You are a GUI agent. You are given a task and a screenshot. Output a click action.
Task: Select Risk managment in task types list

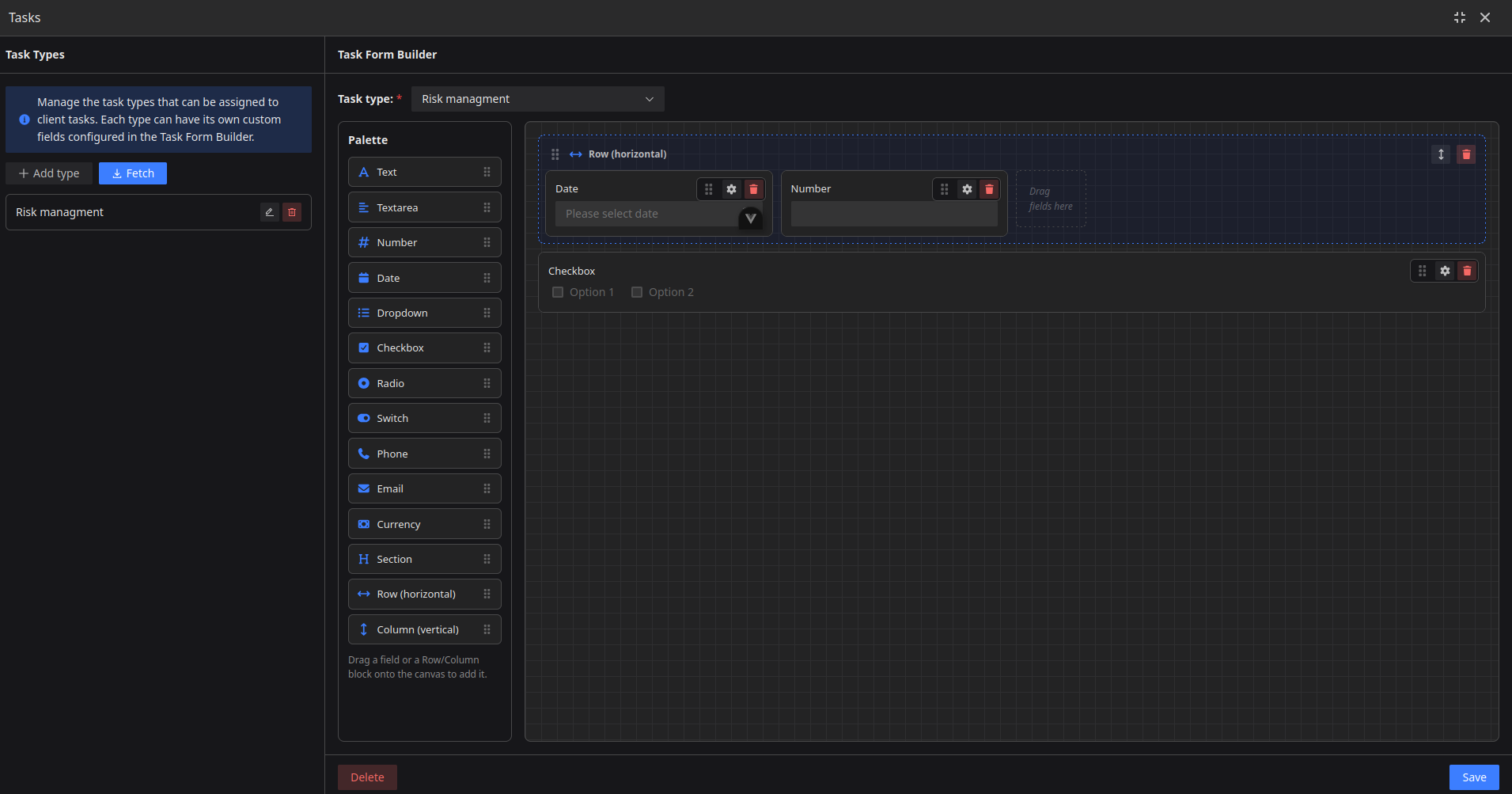[158, 212]
